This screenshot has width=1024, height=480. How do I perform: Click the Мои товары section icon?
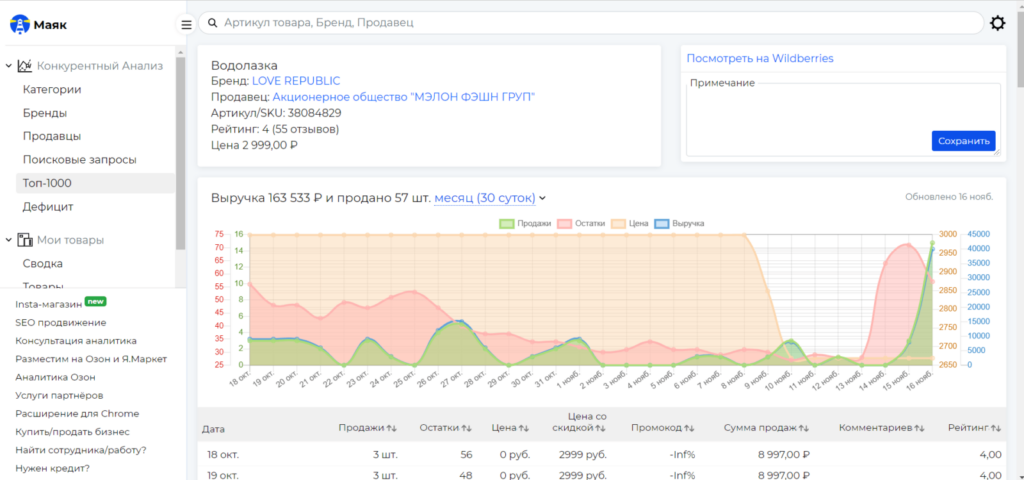[x=25, y=240]
